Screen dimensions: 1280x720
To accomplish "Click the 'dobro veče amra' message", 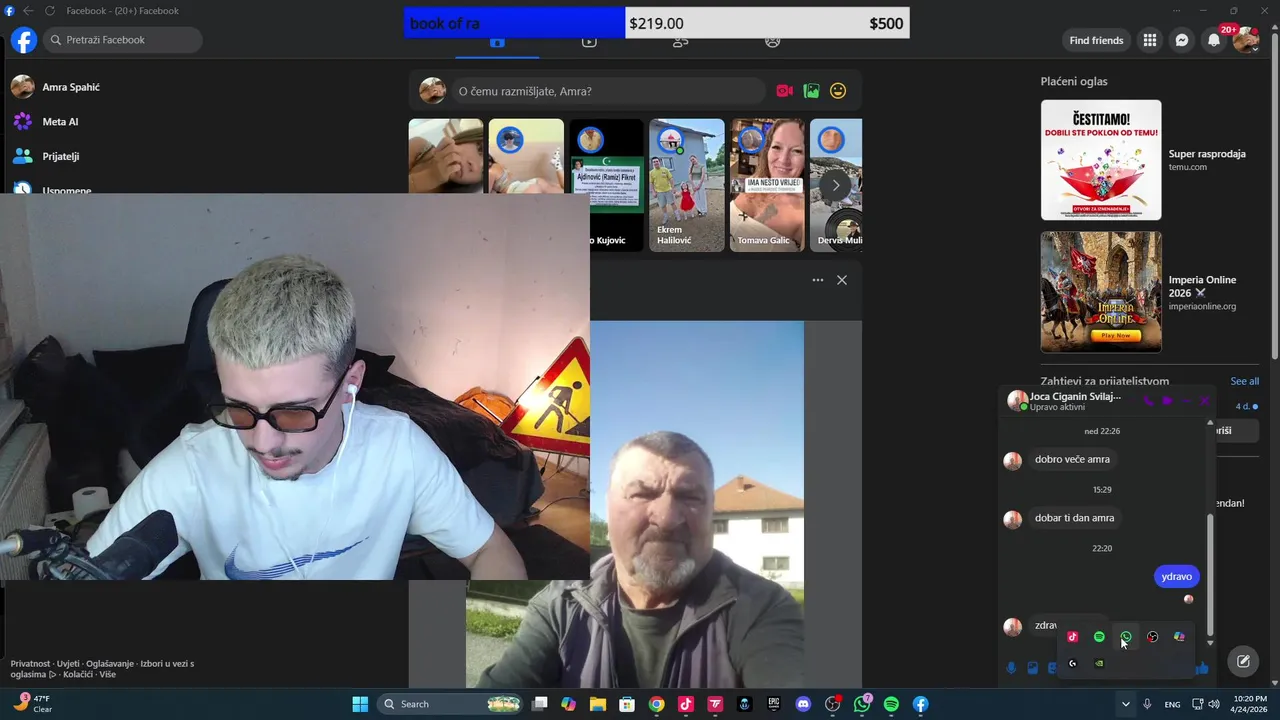I will click(x=1072, y=459).
